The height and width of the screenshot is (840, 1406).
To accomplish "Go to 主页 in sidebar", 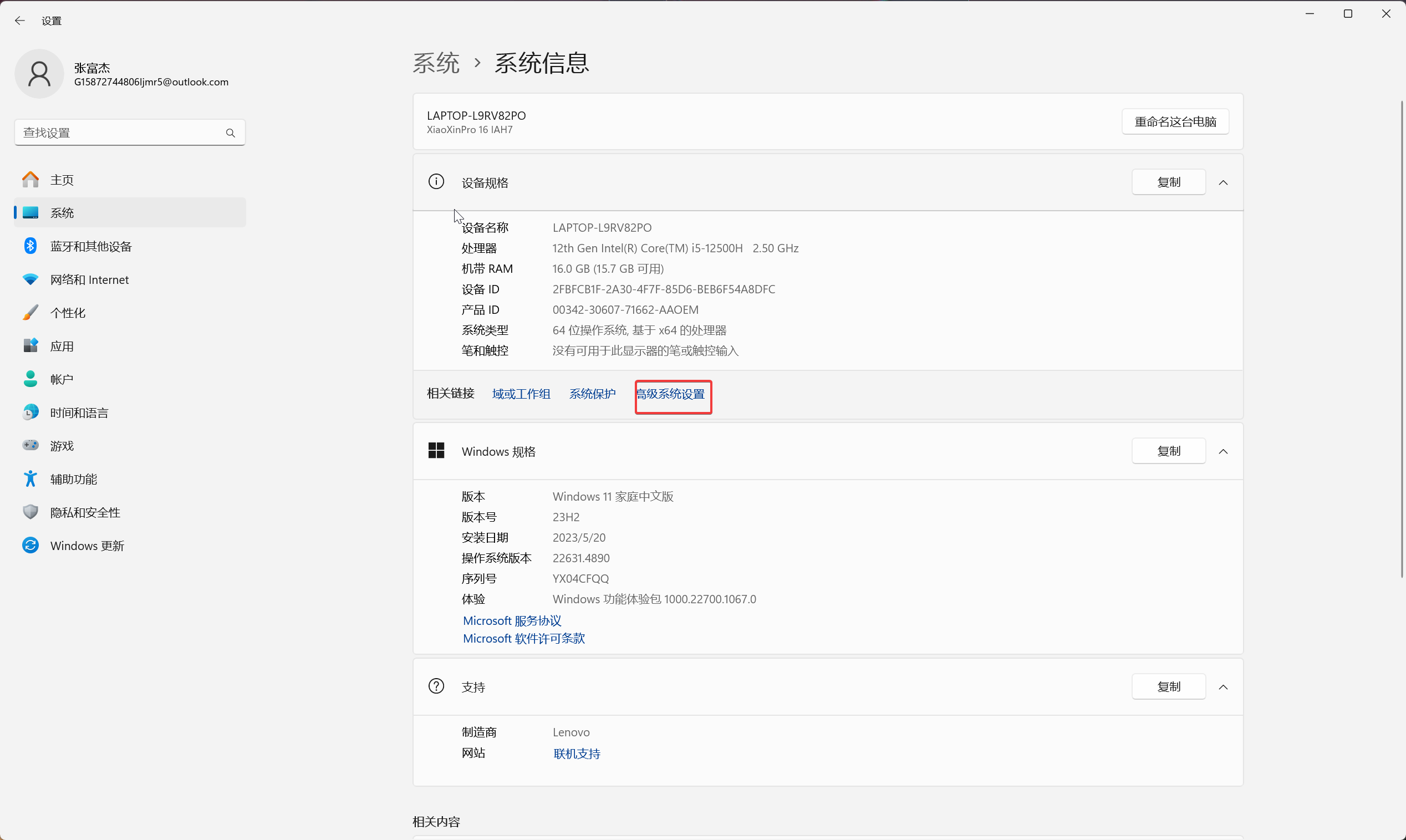I will click(x=62, y=180).
